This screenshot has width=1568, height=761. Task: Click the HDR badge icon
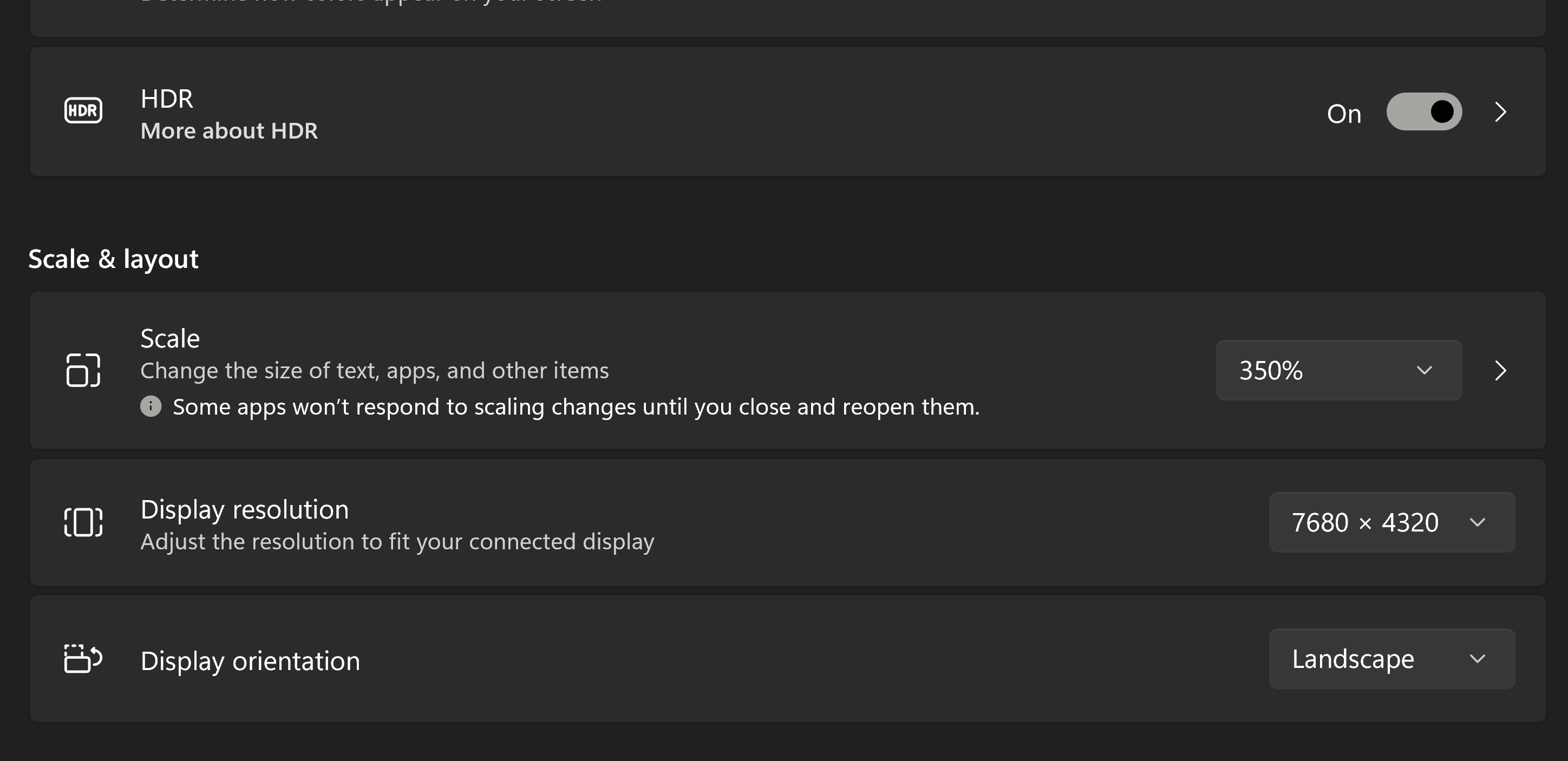coord(83,111)
